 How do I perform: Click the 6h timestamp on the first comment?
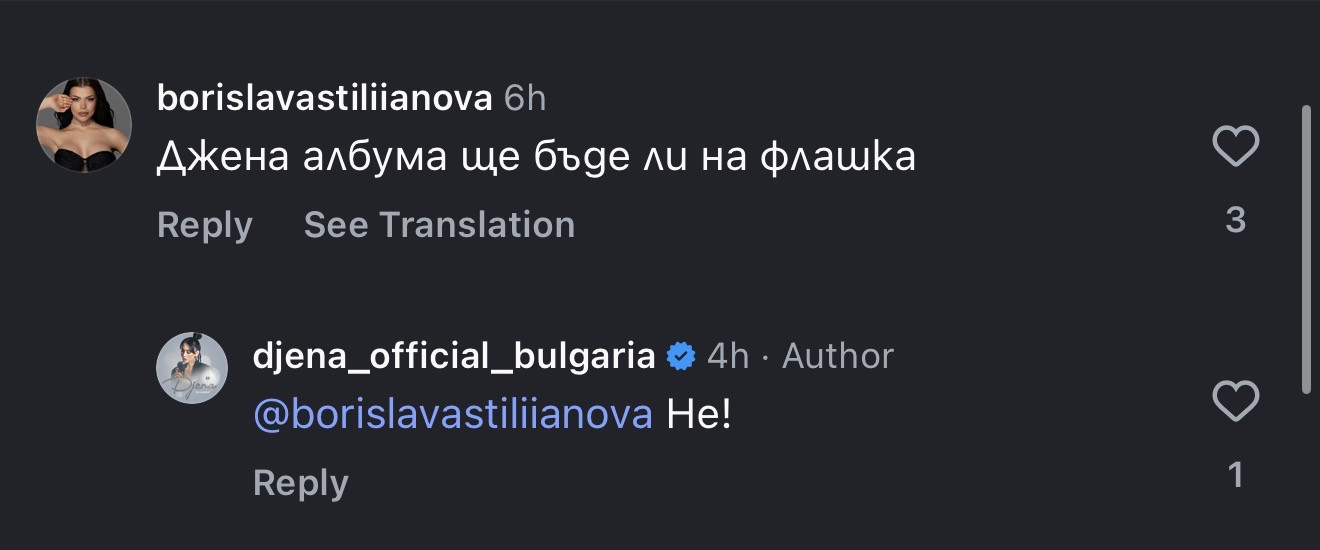[x=525, y=98]
